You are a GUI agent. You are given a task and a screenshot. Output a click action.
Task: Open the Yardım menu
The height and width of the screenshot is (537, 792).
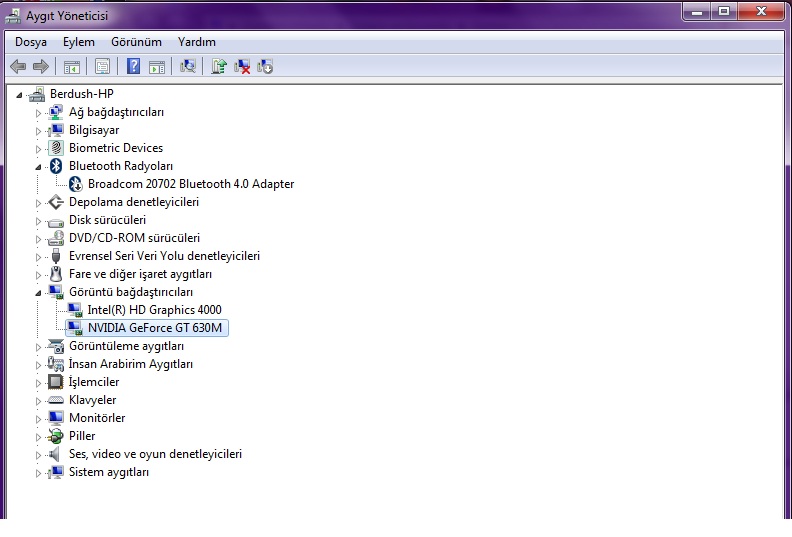coord(196,42)
